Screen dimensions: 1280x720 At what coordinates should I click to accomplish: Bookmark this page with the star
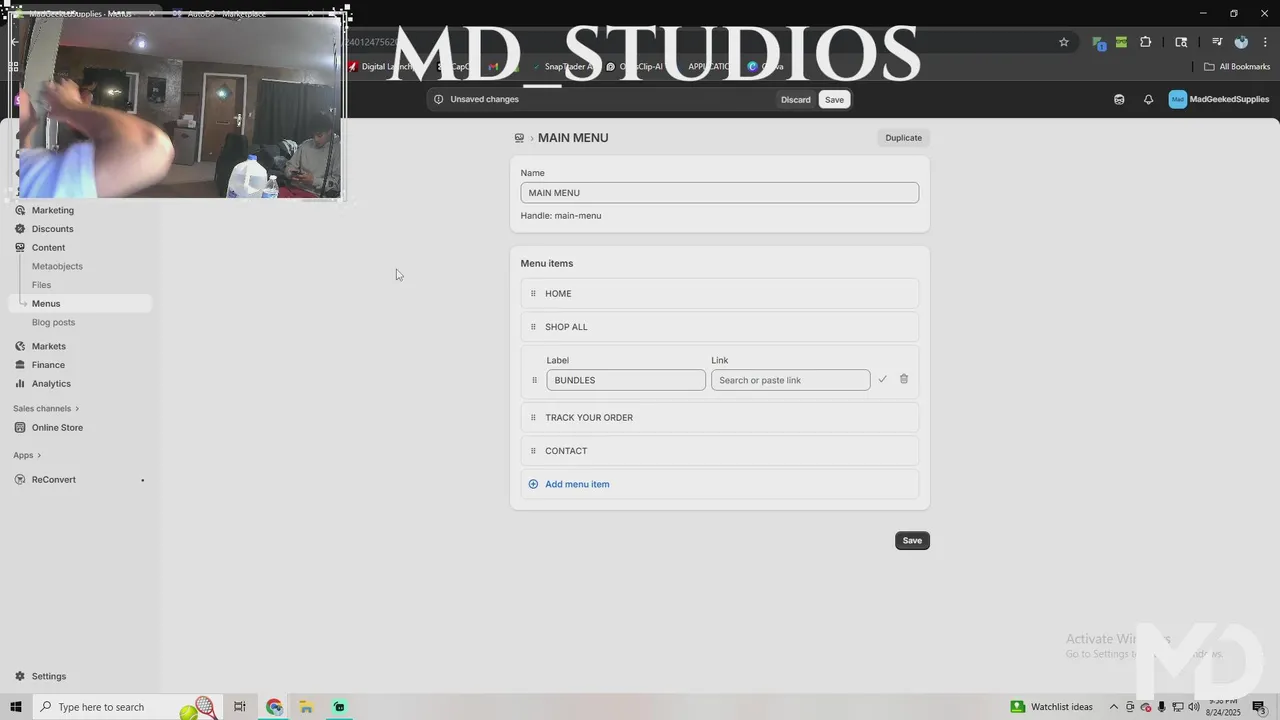point(1064,42)
